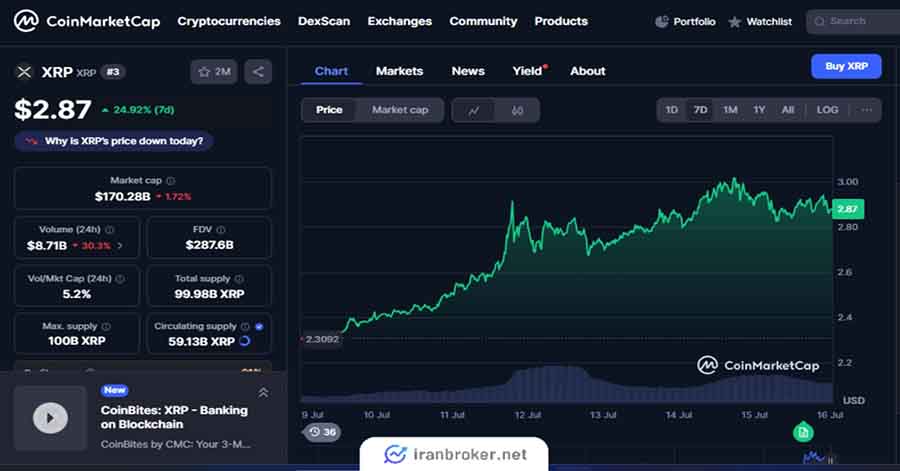Play the CoinBites XRP video
Viewport: 900px width, 471px height.
[50, 418]
